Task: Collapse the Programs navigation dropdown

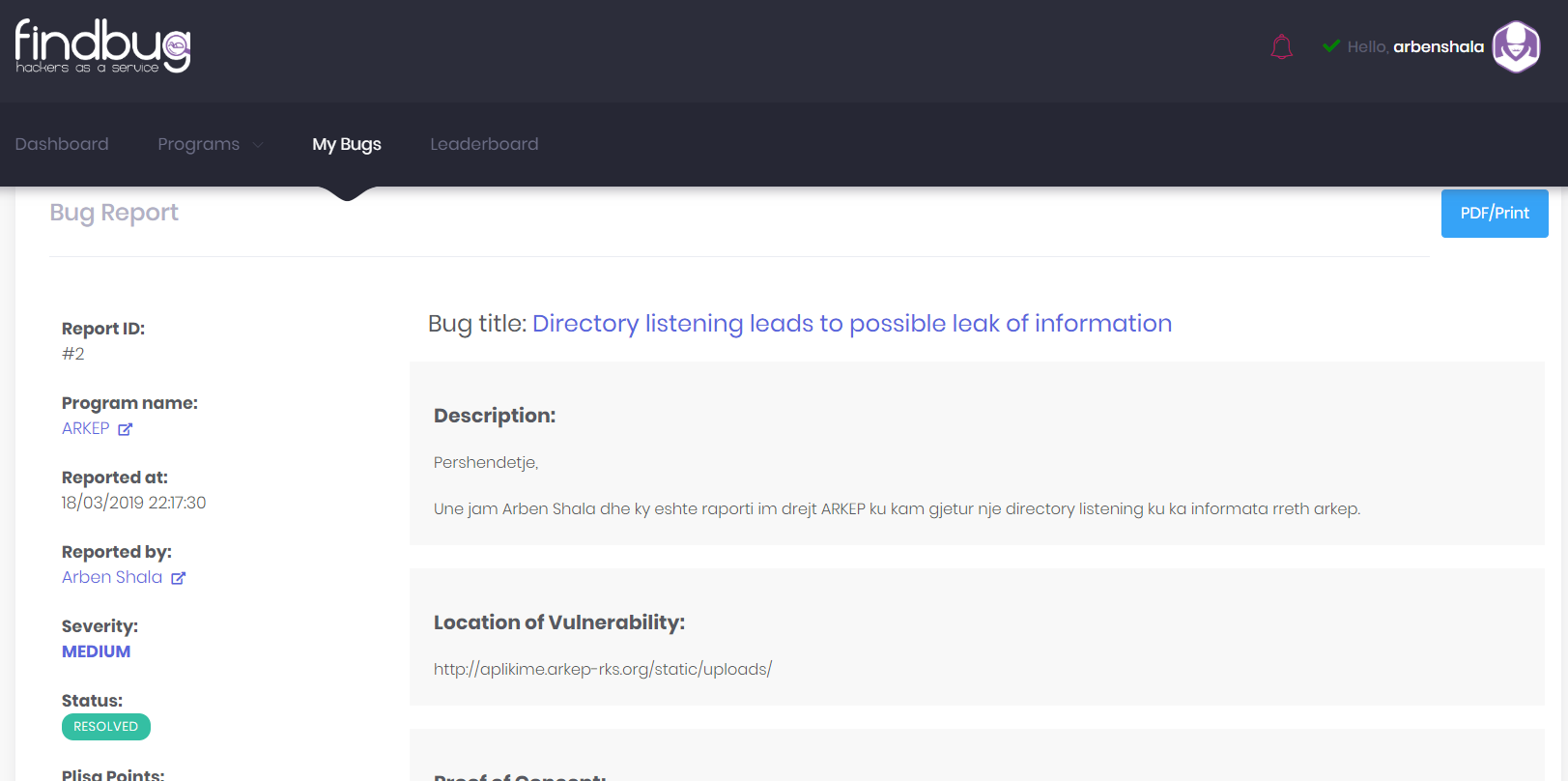Action: (x=209, y=143)
